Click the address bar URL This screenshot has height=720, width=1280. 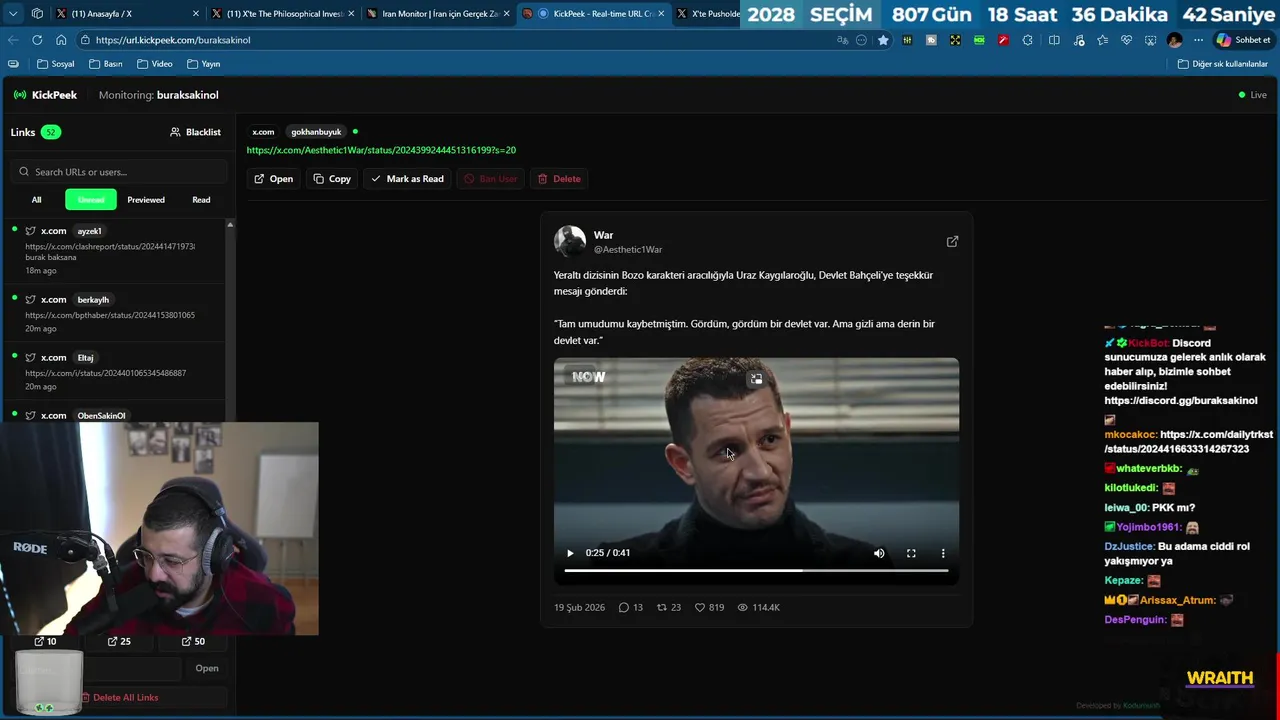click(x=173, y=40)
